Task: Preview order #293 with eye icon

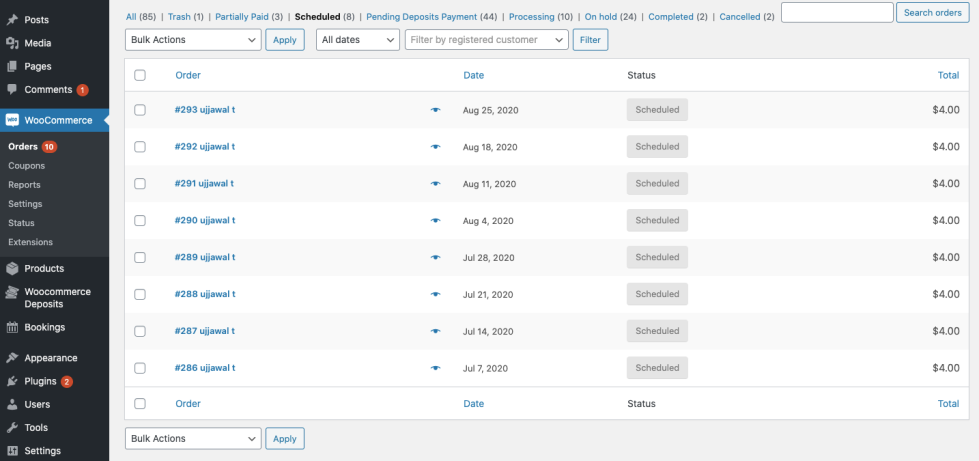Action: pyautogui.click(x=435, y=110)
